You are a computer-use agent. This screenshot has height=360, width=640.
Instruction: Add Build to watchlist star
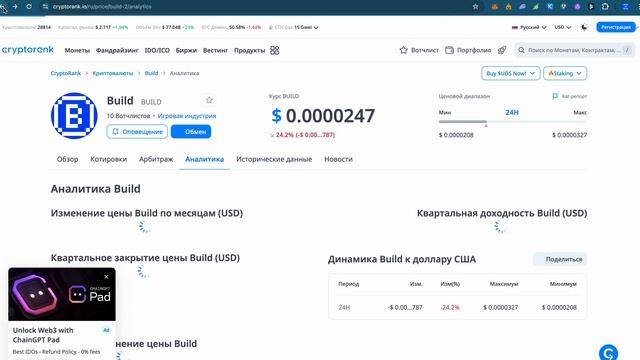[x=209, y=100]
